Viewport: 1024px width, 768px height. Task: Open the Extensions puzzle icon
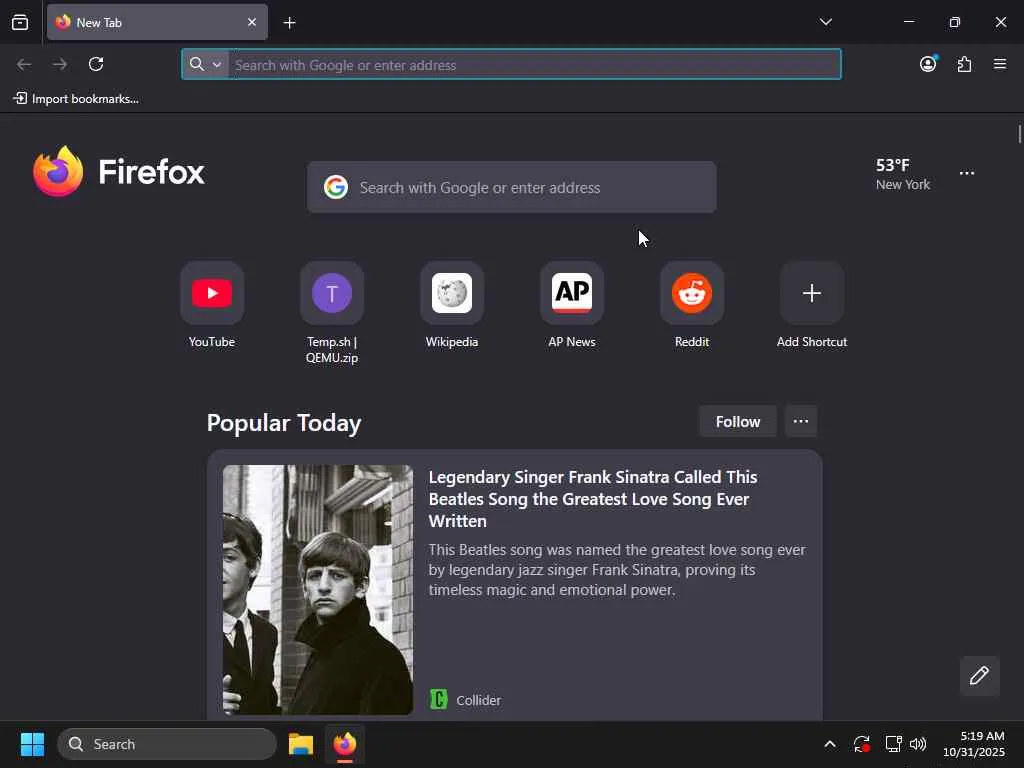click(964, 64)
